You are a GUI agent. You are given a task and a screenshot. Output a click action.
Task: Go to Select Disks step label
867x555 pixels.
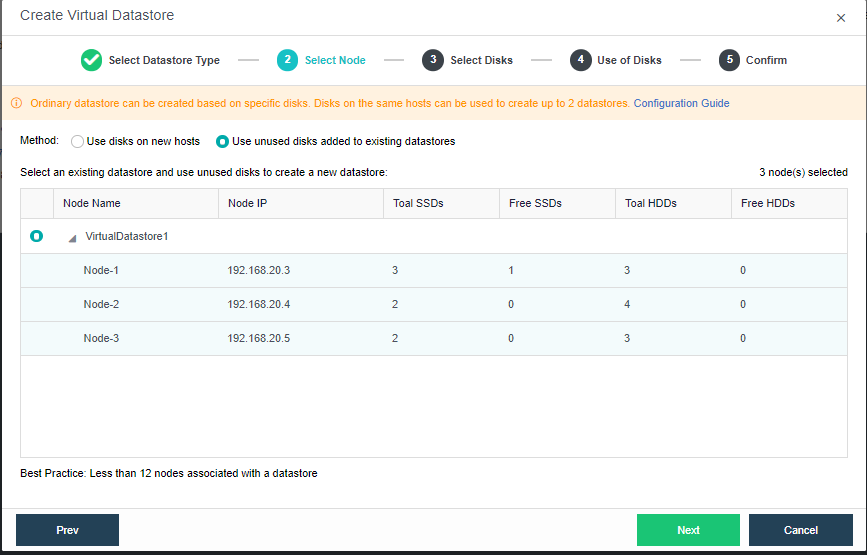coord(481,60)
